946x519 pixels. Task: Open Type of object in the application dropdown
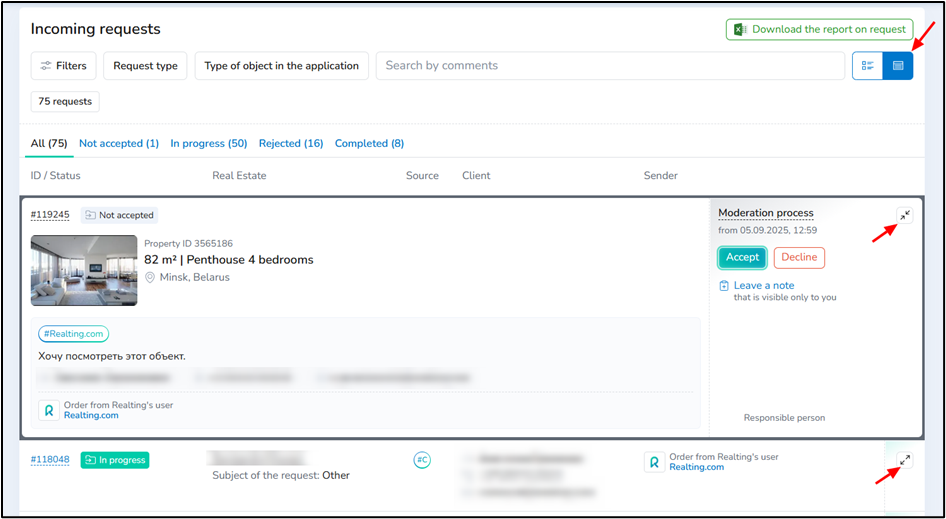point(281,66)
